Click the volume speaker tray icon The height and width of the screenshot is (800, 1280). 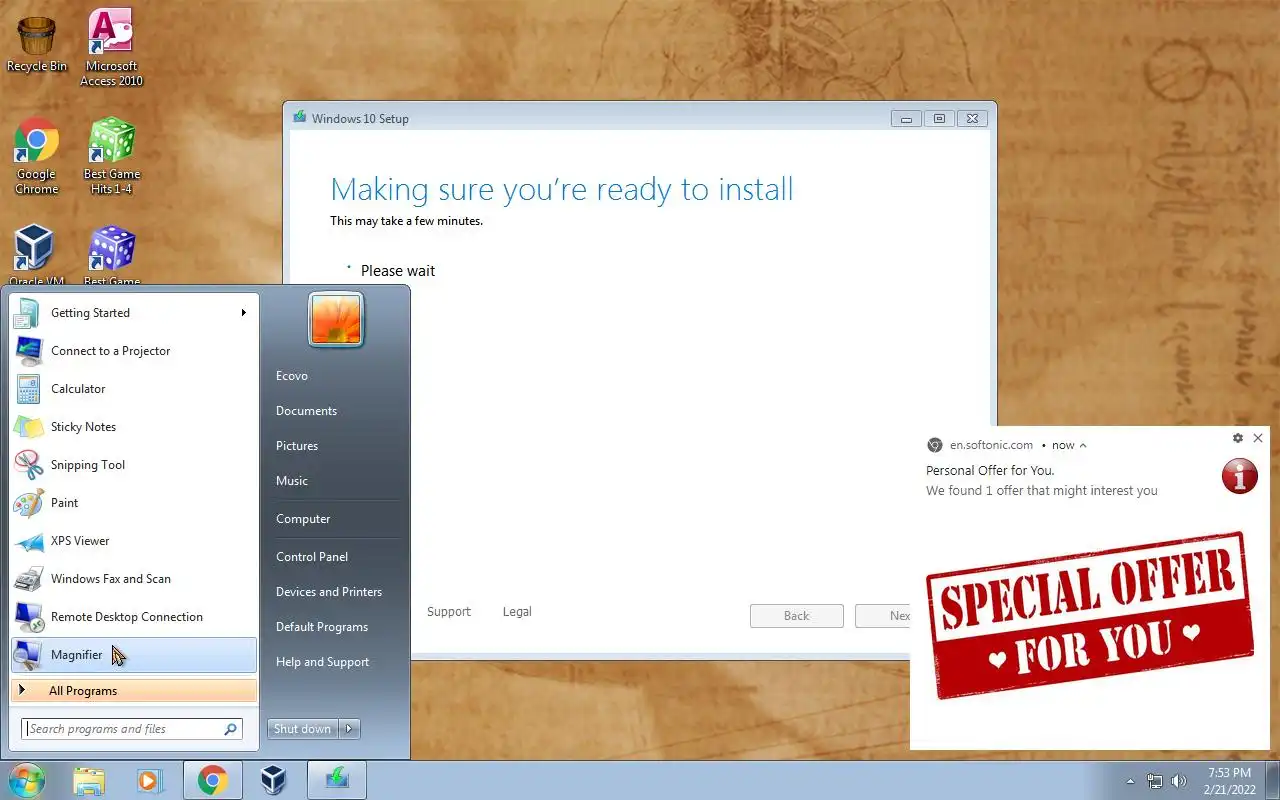[1179, 781]
